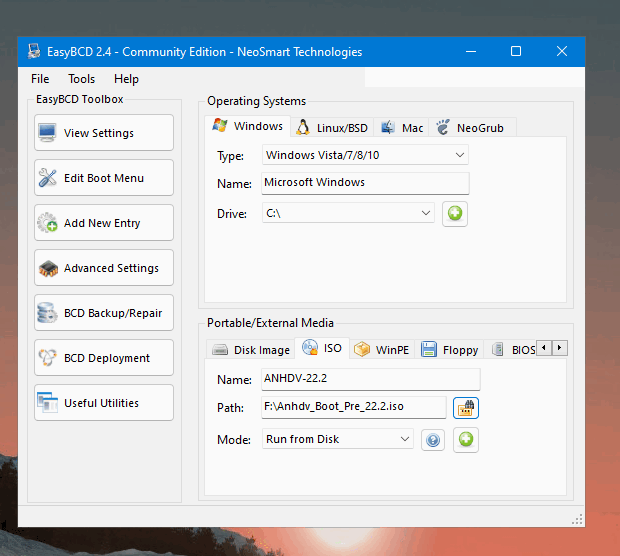Viewport: 620px width, 556px height.
Task: Switch to the Windows tab
Action: coord(248,126)
